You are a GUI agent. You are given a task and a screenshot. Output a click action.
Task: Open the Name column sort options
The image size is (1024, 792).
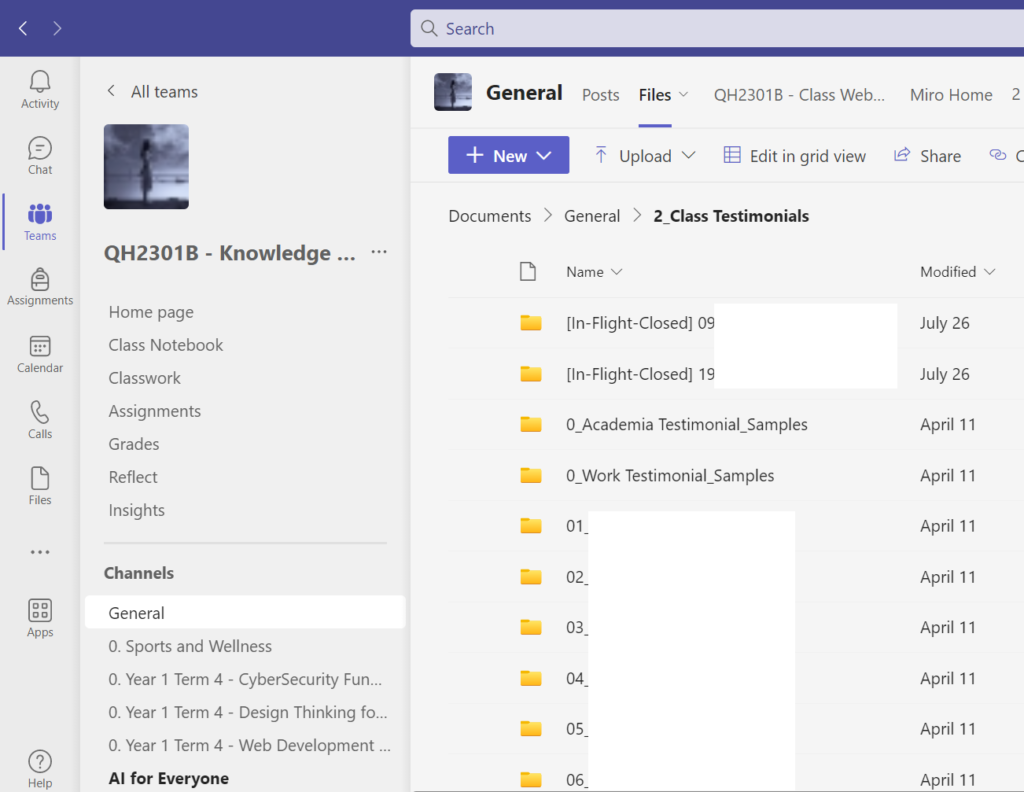594,272
